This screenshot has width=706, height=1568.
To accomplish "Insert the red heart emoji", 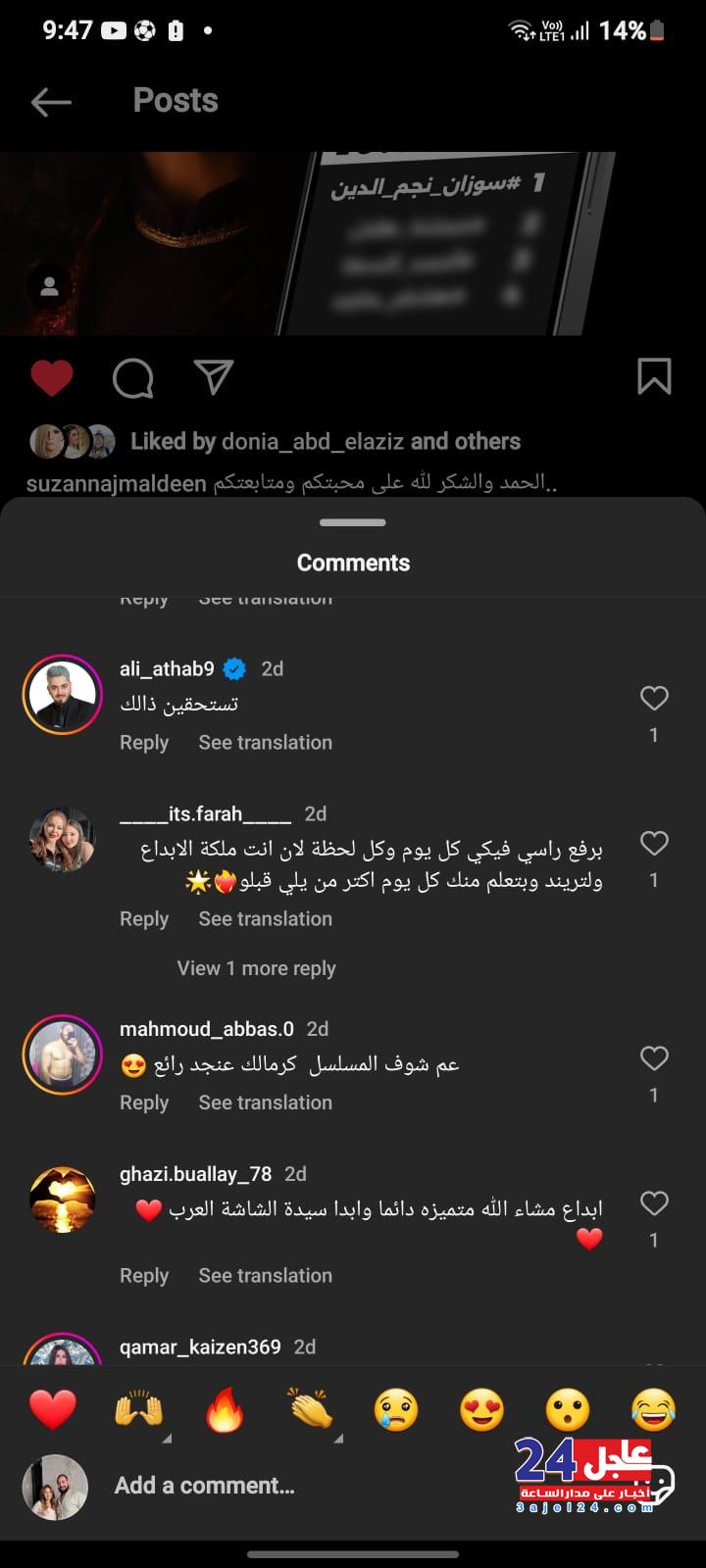I will point(53,1411).
